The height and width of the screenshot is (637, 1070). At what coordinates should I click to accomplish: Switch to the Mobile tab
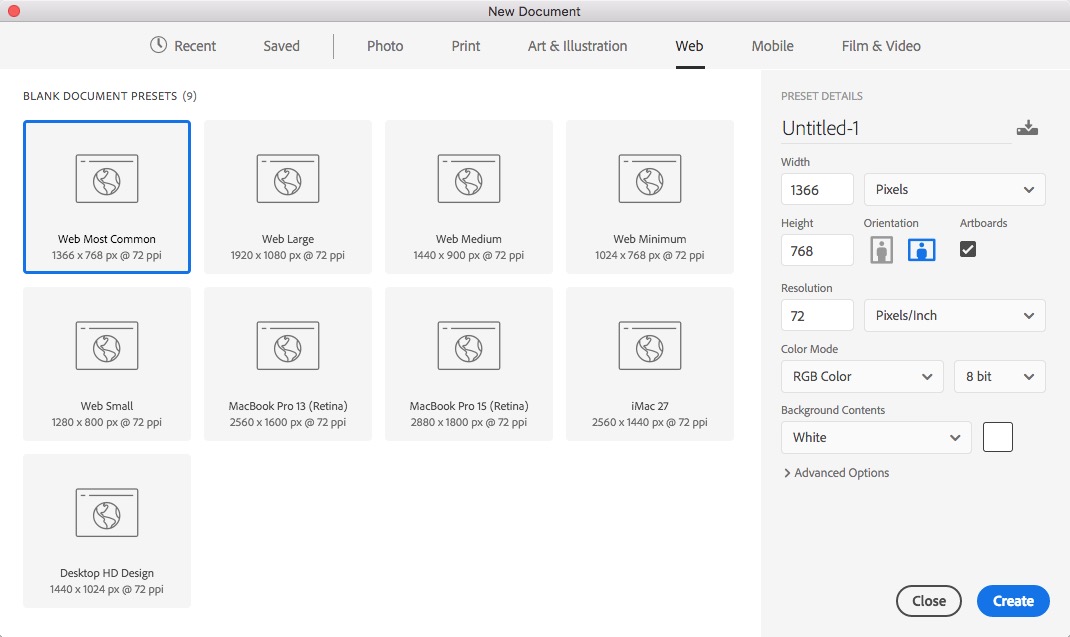coord(772,46)
